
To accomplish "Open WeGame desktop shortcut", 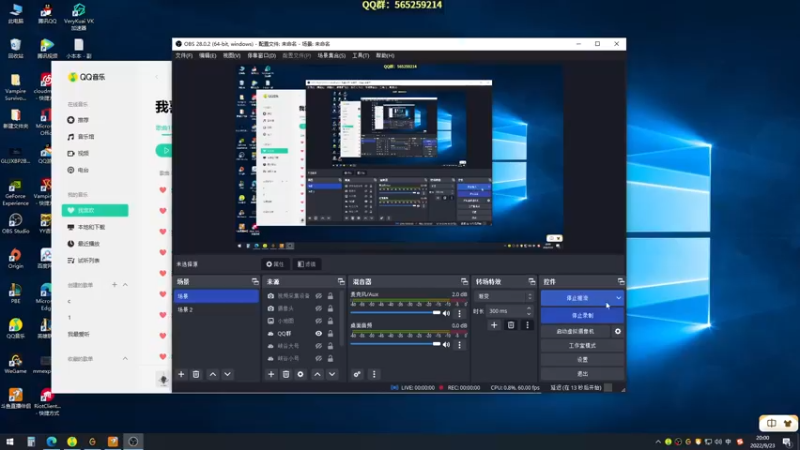I will click(x=15, y=363).
